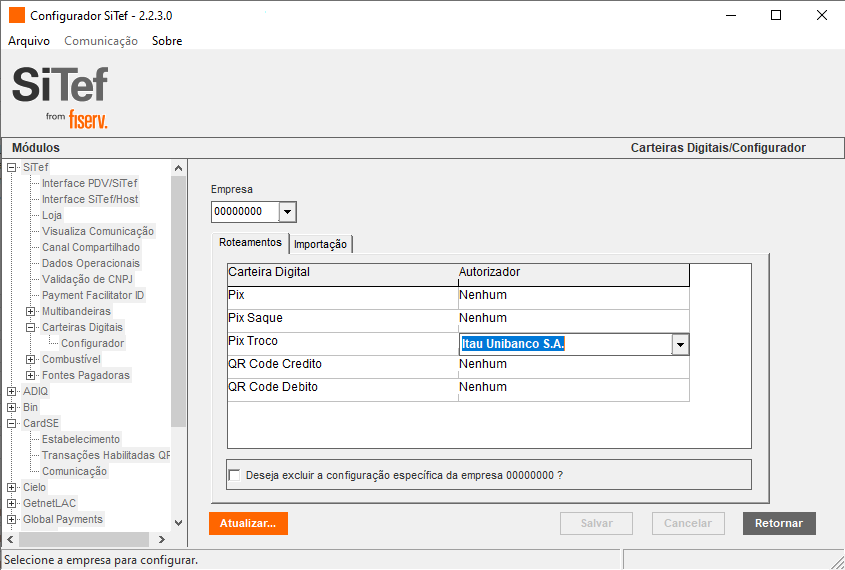The height and width of the screenshot is (570, 845).
Task: Expand the ADIQ module node
Action: pos(12,391)
